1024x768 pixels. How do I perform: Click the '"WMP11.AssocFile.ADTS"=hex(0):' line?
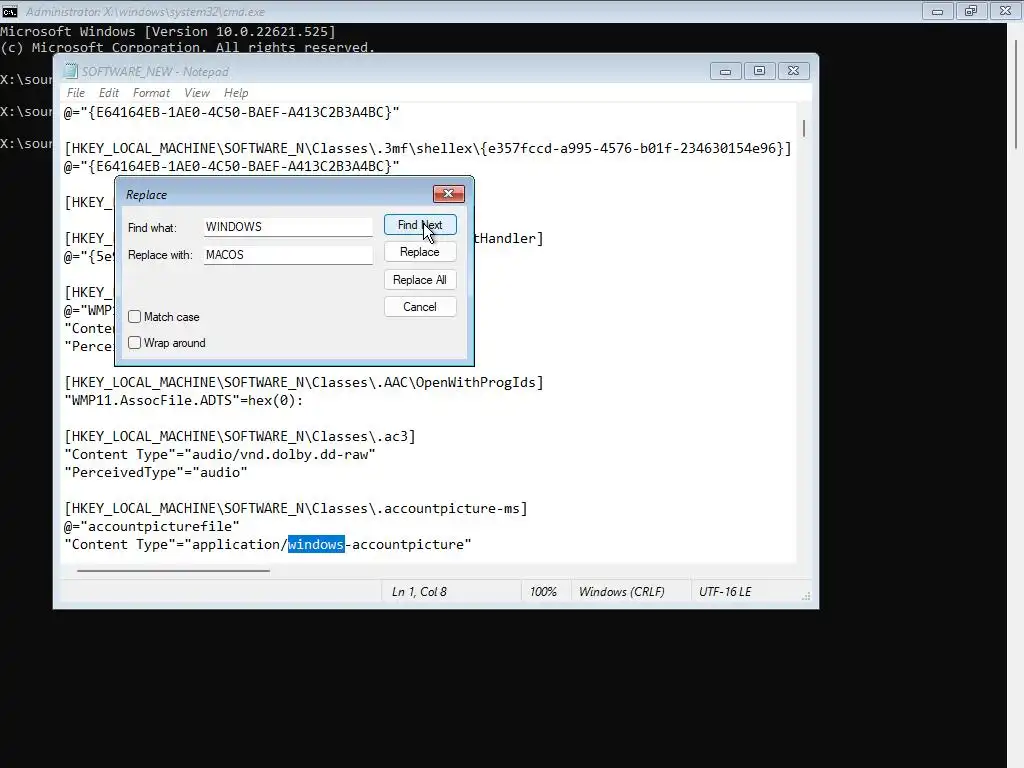184,400
